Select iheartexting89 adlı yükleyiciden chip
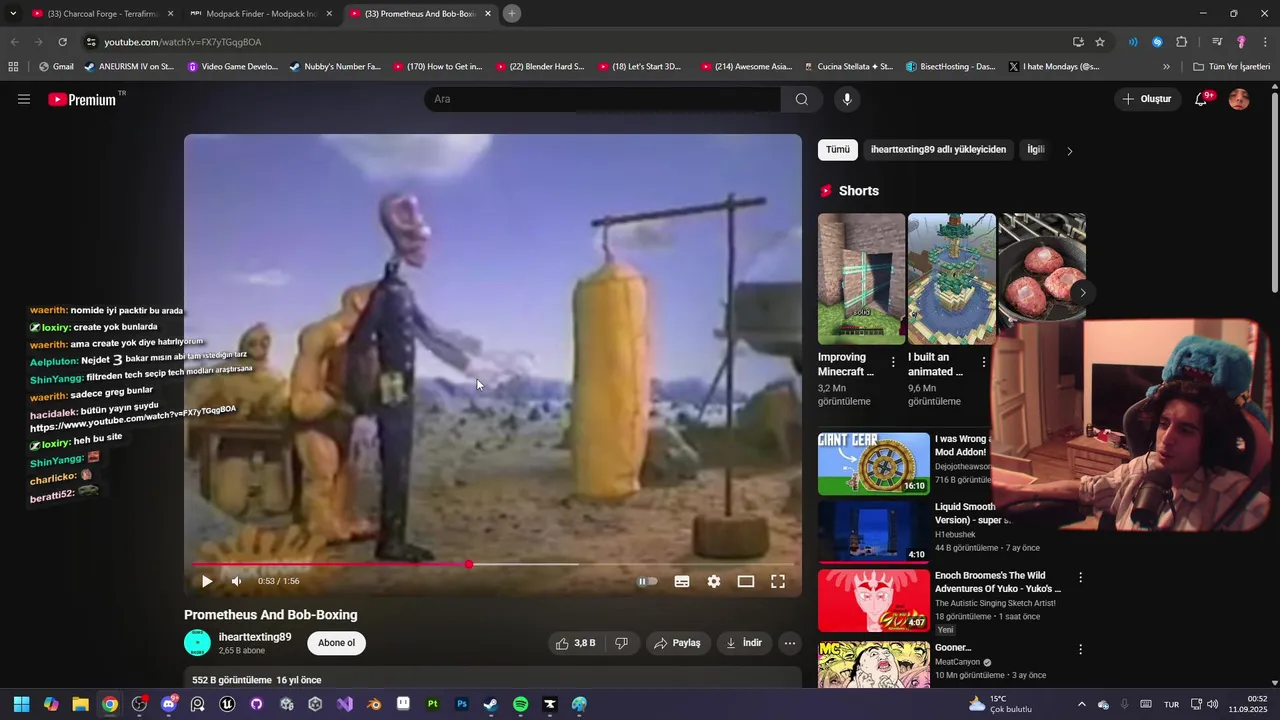This screenshot has height=720, width=1280. click(938, 150)
